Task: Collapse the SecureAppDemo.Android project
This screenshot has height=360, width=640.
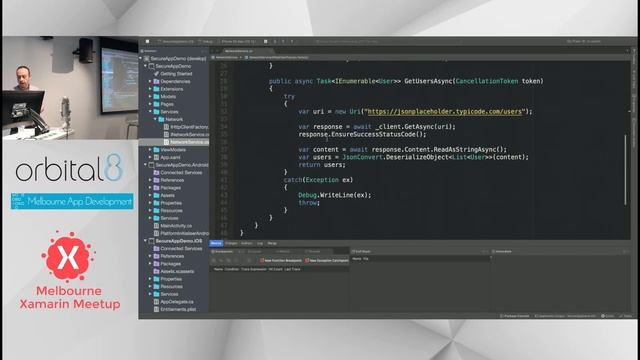Action: (x=145, y=165)
